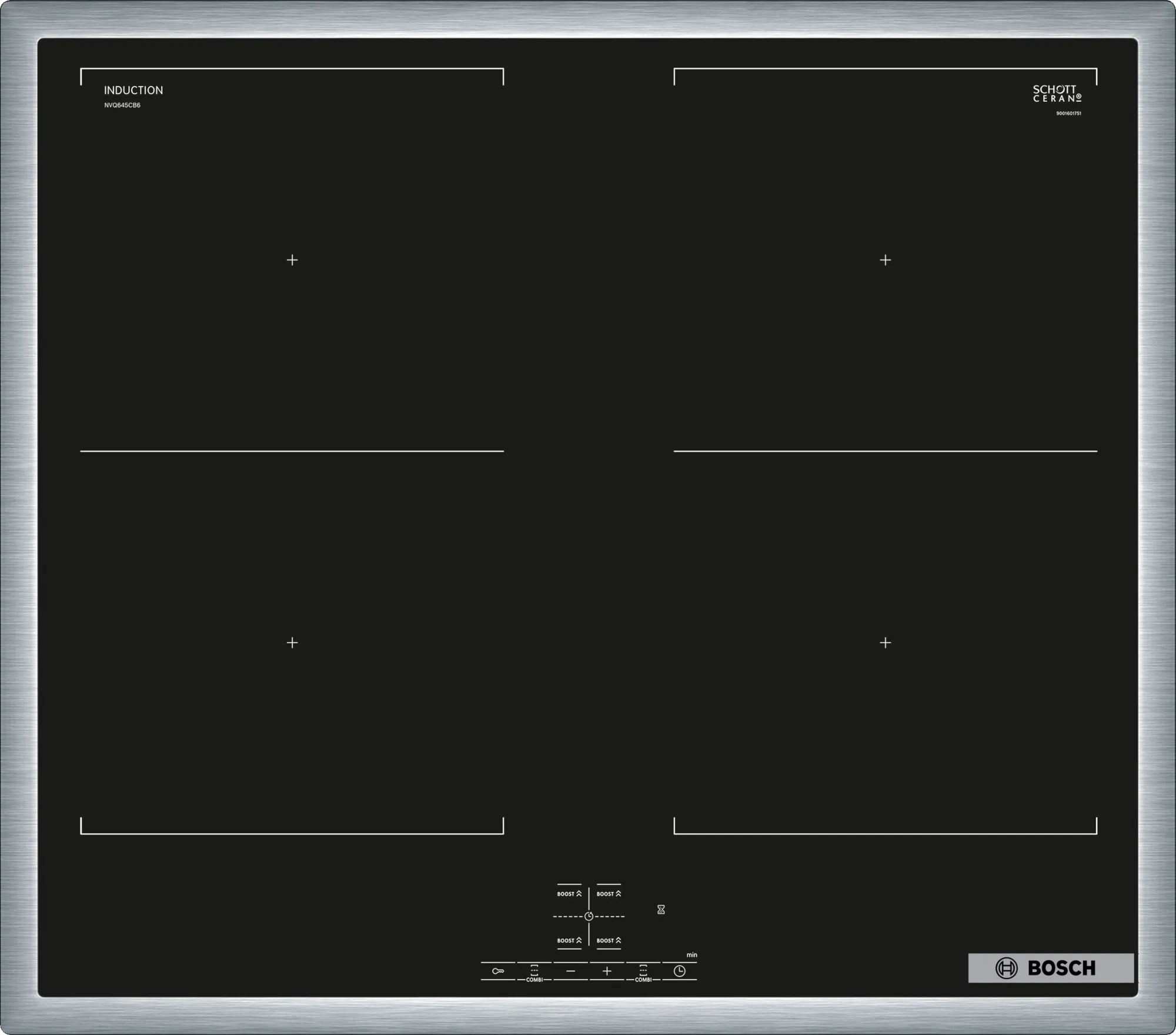The height and width of the screenshot is (1035, 1176).
Task: Tap the front-right cooking zone cross marker
Action: [885, 643]
